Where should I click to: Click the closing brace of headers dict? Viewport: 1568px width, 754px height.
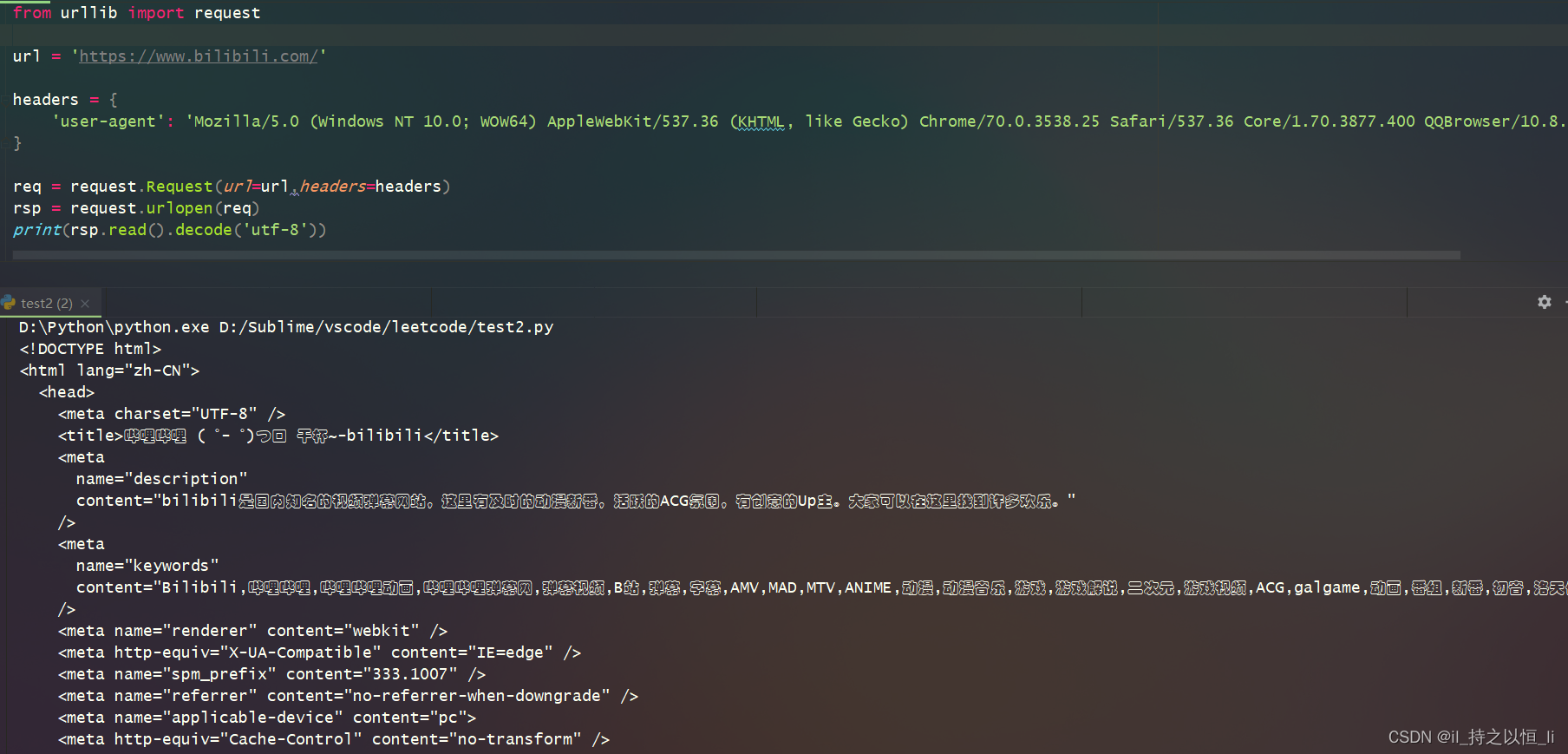[x=17, y=143]
